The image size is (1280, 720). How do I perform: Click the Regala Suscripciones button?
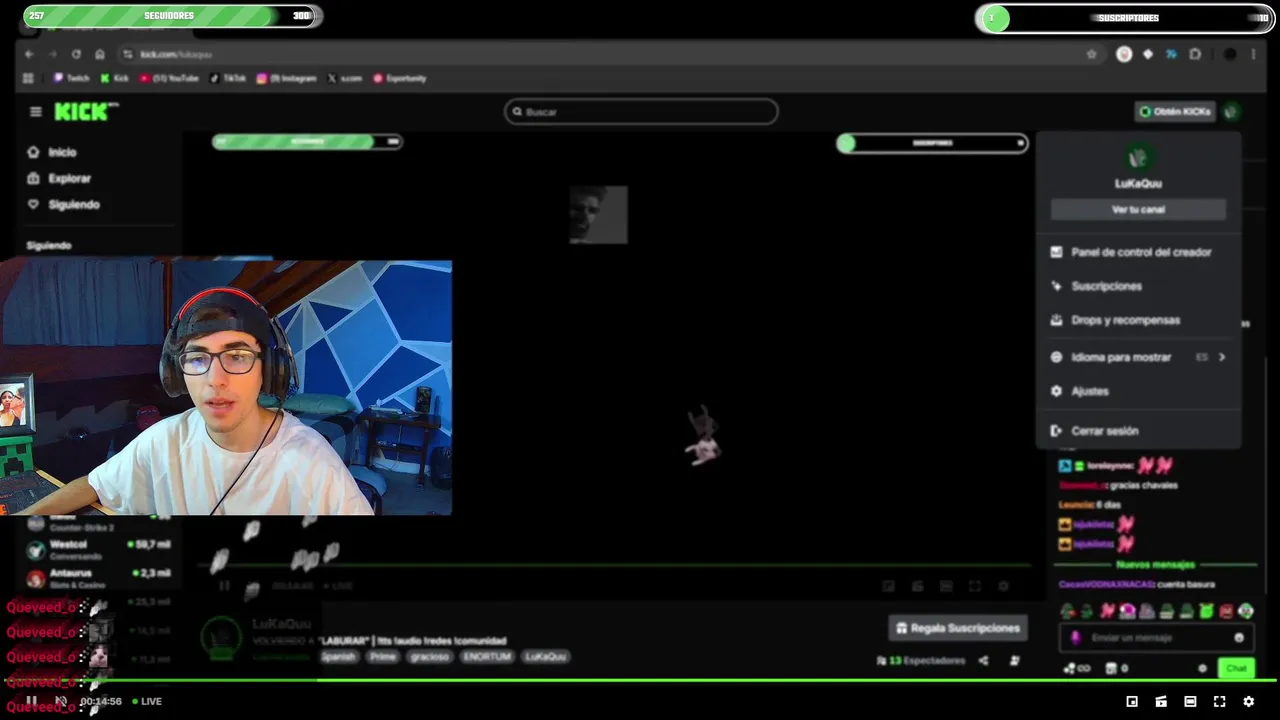pyautogui.click(x=958, y=628)
